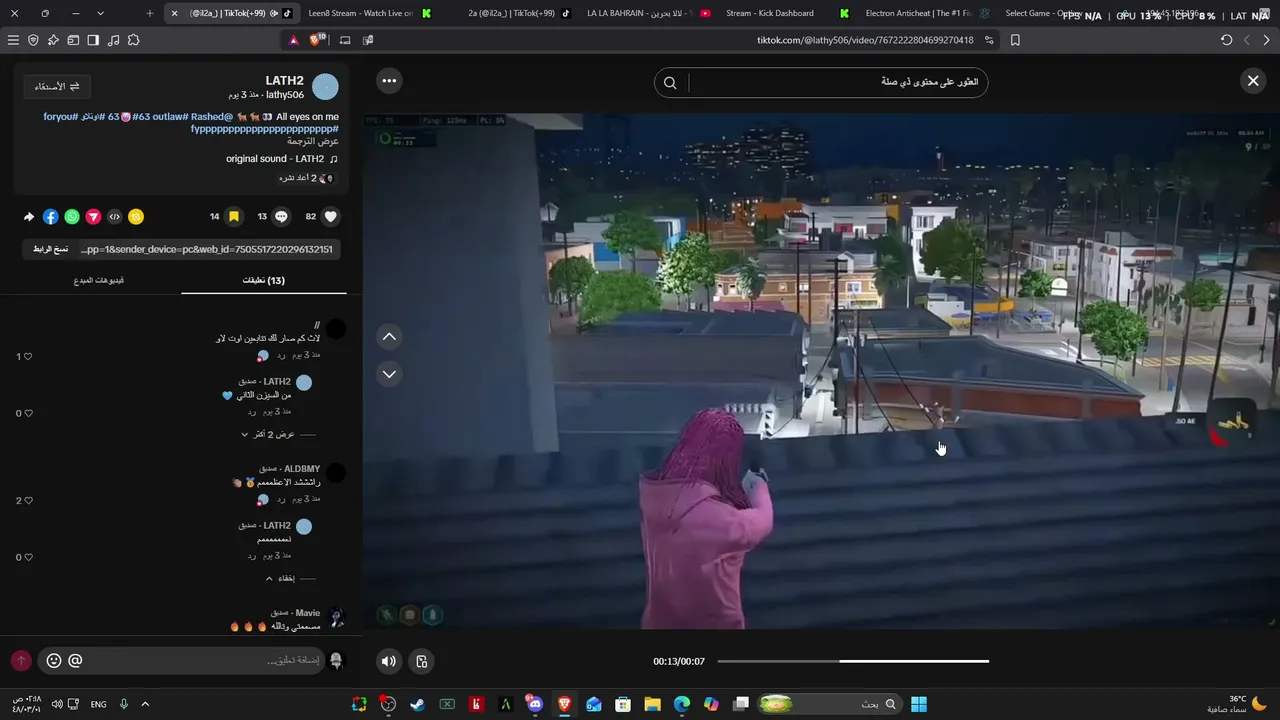Close the active TikTok tab
Screen dimensions: 1280x720
click(x=174, y=13)
